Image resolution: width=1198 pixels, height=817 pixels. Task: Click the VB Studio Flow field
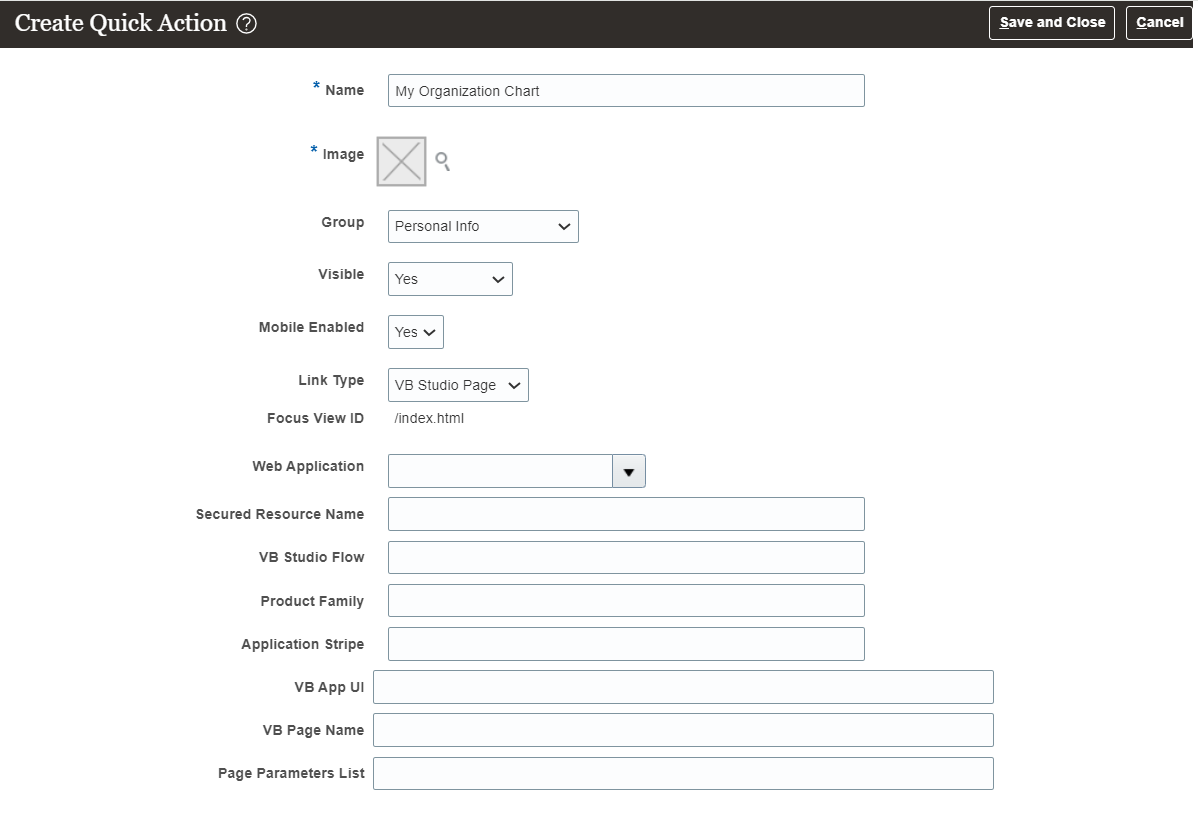pos(626,557)
